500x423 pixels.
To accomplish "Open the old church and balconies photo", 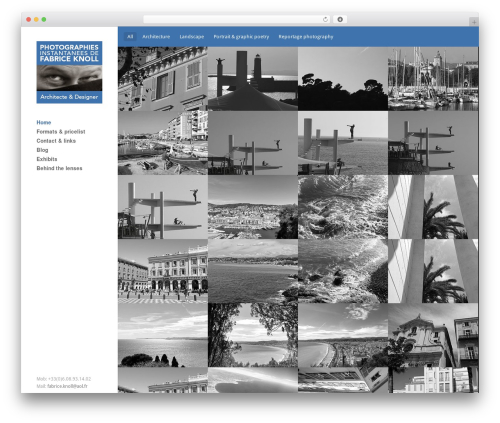I will pyautogui.click(x=433, y=335).
